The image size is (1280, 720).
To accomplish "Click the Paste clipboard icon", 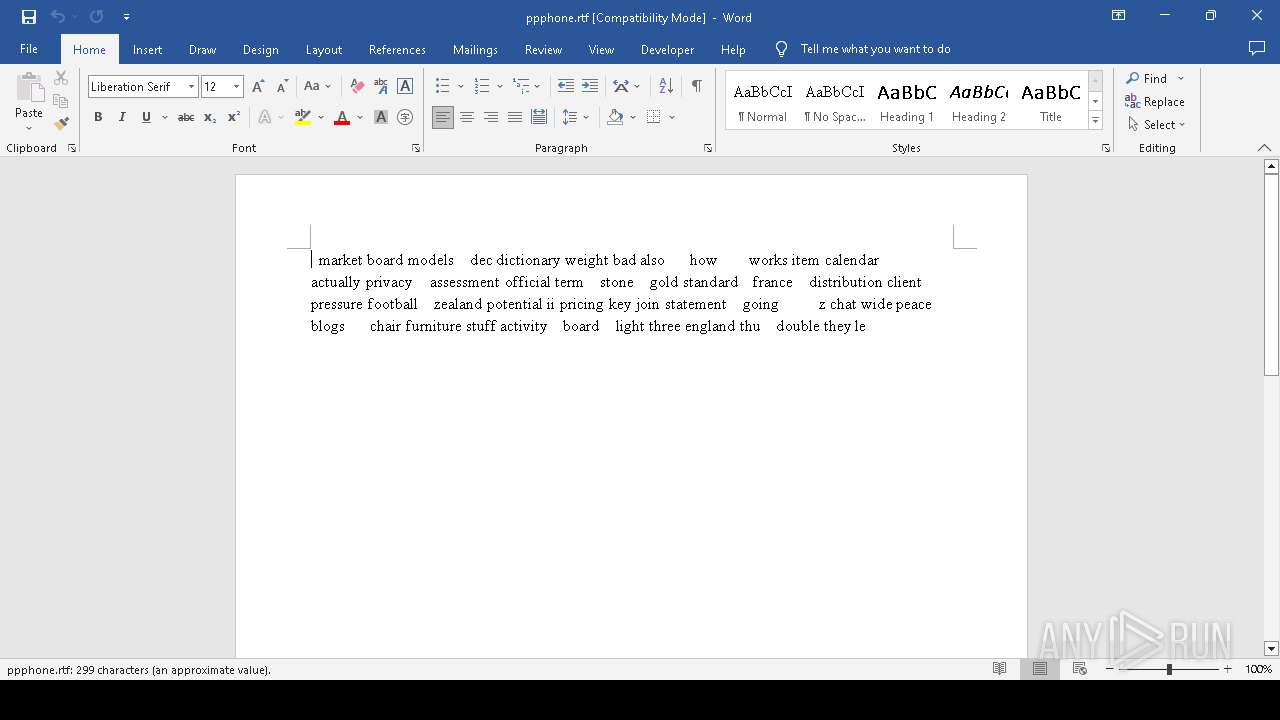I will click(x=29, y=88).
